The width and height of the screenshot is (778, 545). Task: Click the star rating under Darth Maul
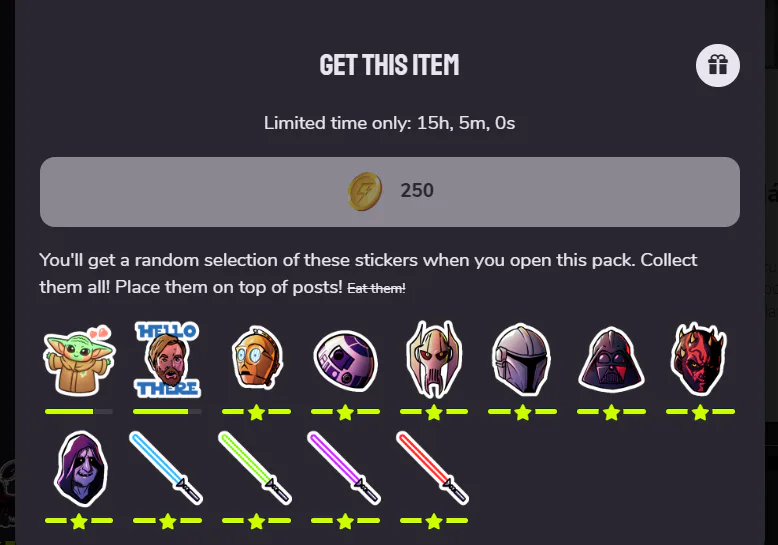coord(700,412)
